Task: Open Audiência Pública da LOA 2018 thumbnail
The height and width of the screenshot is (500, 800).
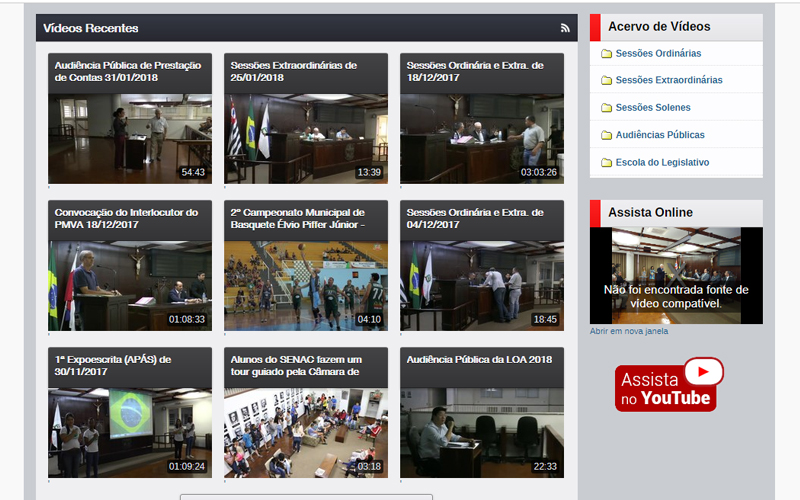Action: (482, 433)
